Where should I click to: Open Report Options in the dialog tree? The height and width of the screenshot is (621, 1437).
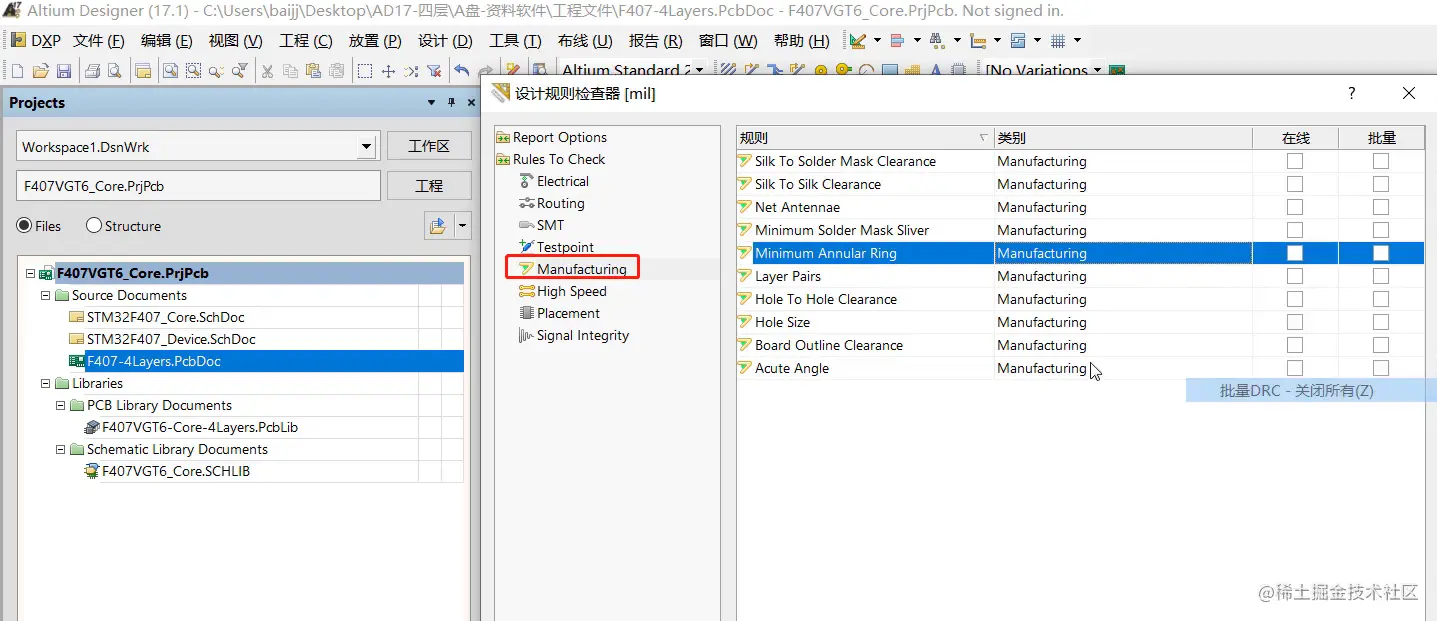[559, 137]
